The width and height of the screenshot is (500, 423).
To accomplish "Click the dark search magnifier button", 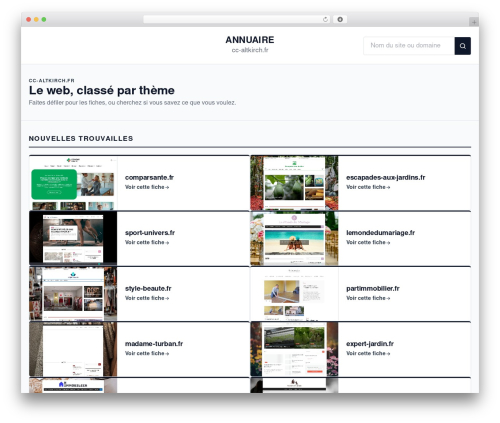I will click(x=462, y=46).
